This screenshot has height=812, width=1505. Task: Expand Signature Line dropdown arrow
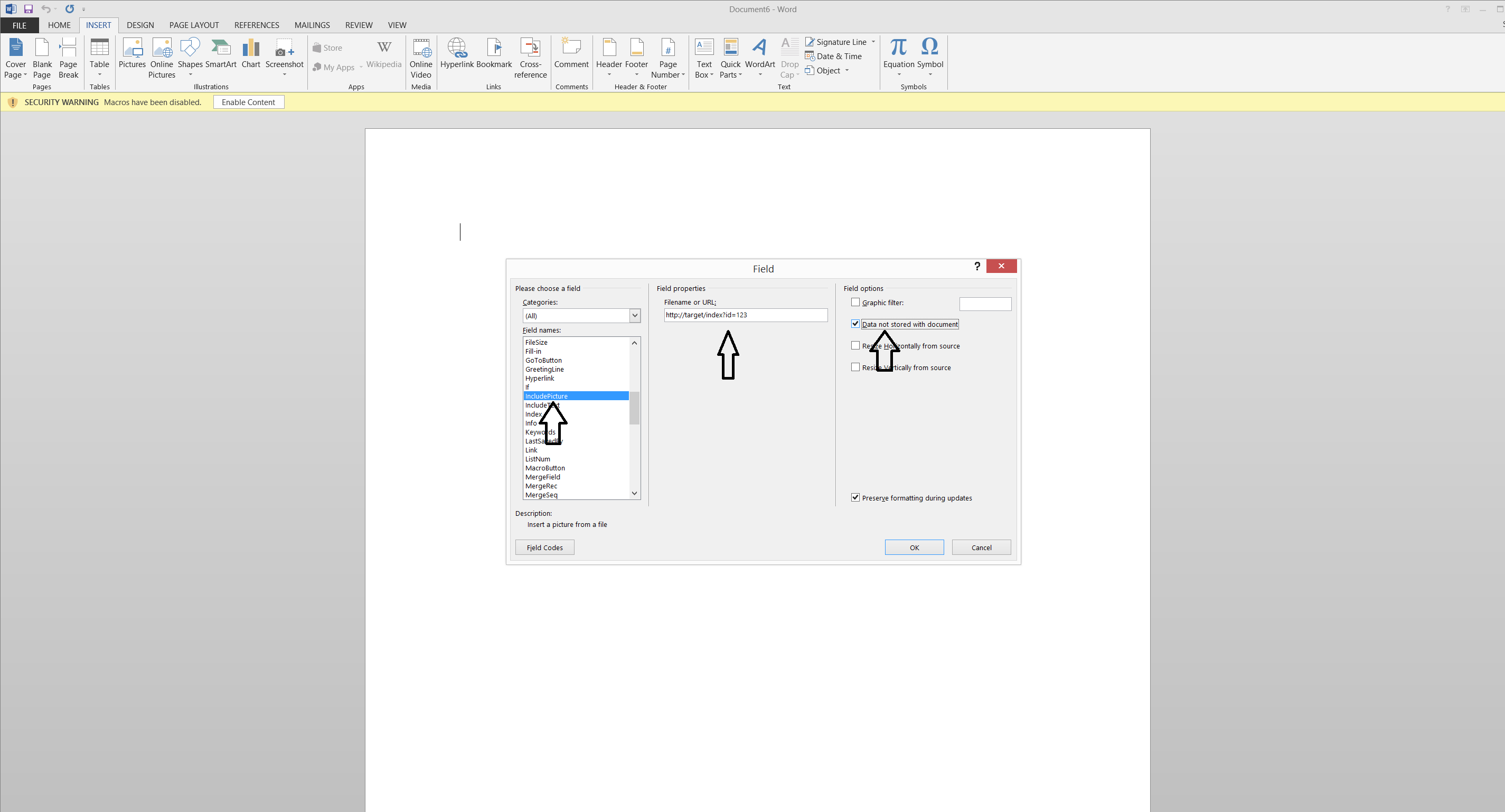pos(873,42)
